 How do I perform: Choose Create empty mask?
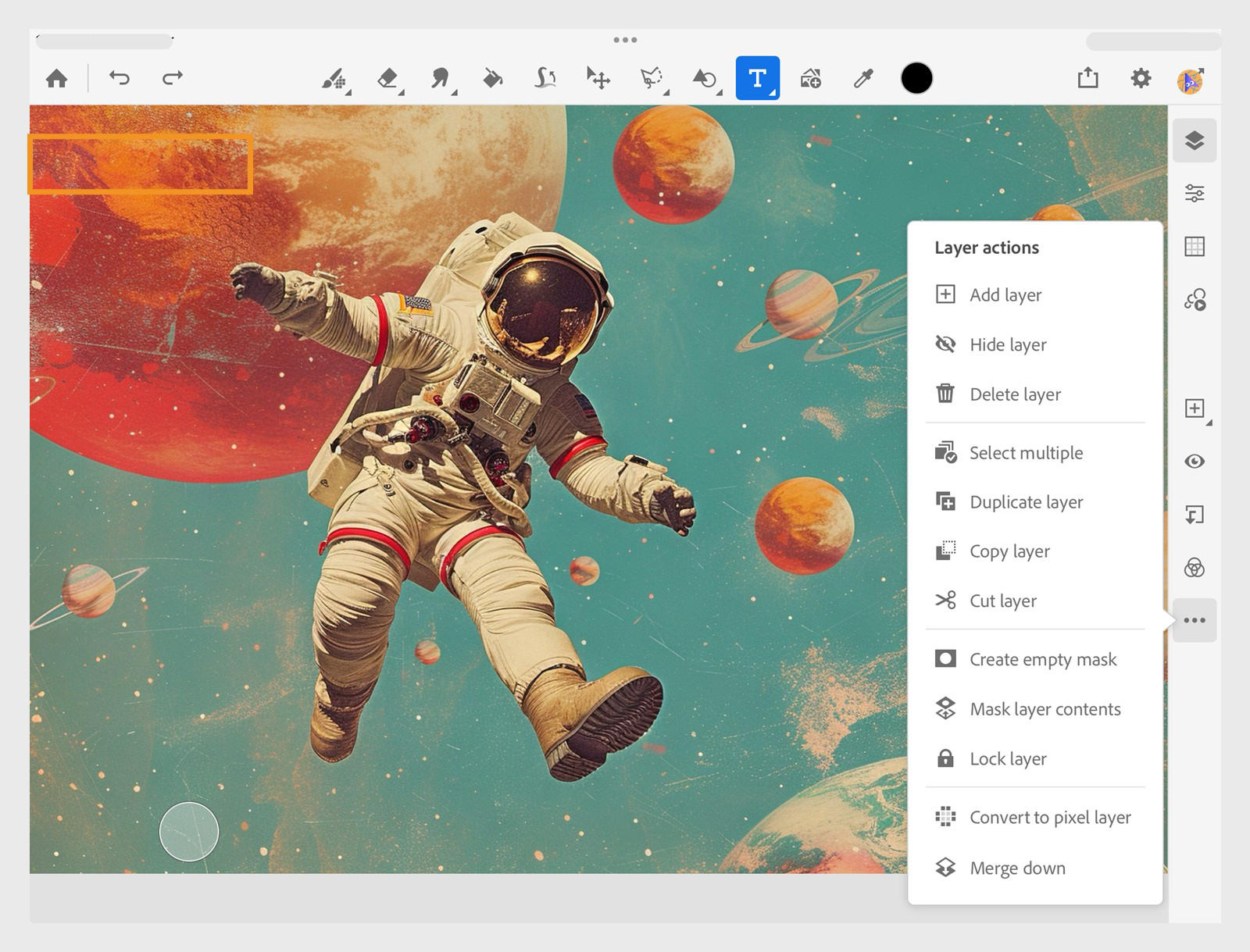tap(1035, 659)
